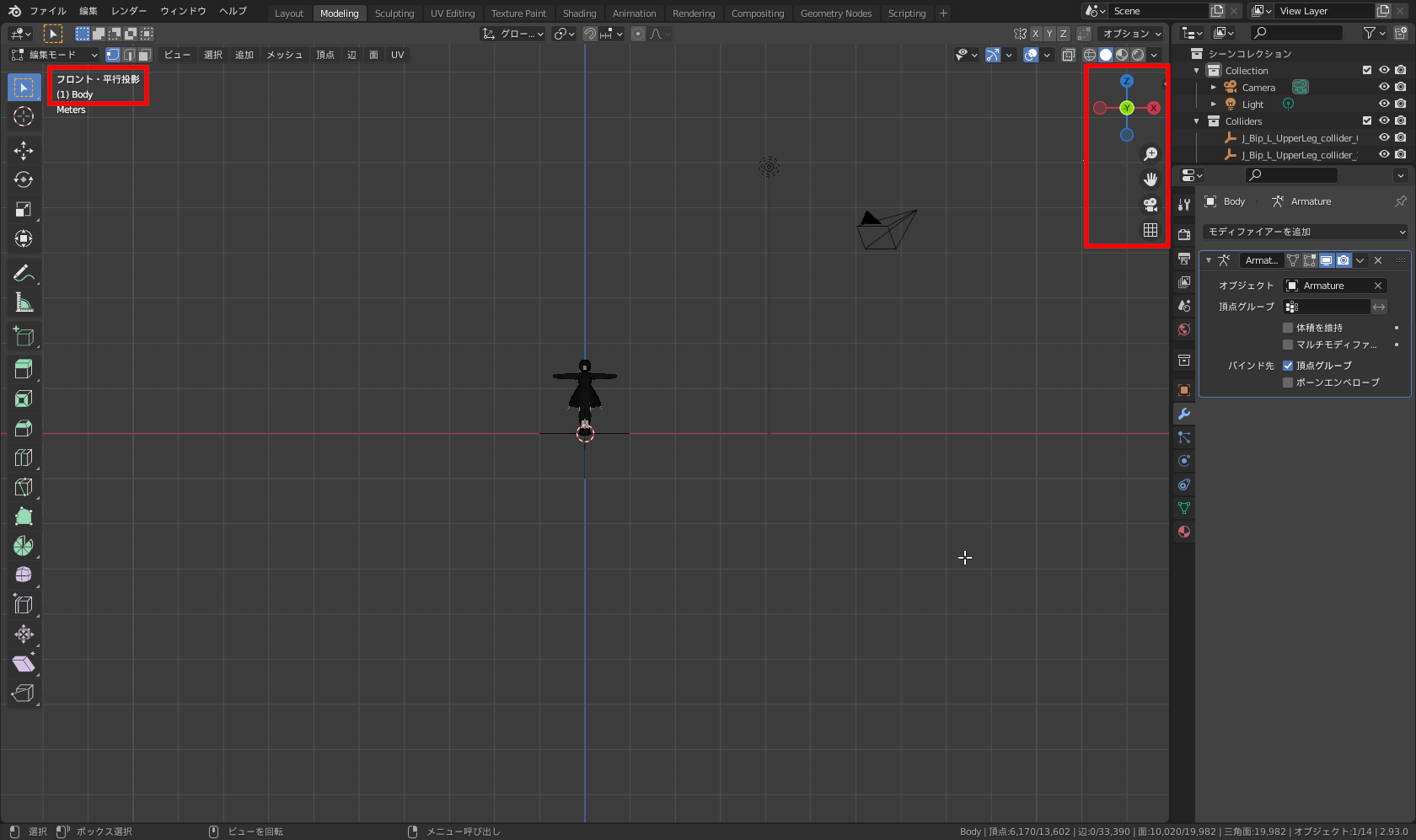Collapse the Armature modifier panel
Screen dimensions: 1416x840
pyautogui.click(x=1209, y=260)
